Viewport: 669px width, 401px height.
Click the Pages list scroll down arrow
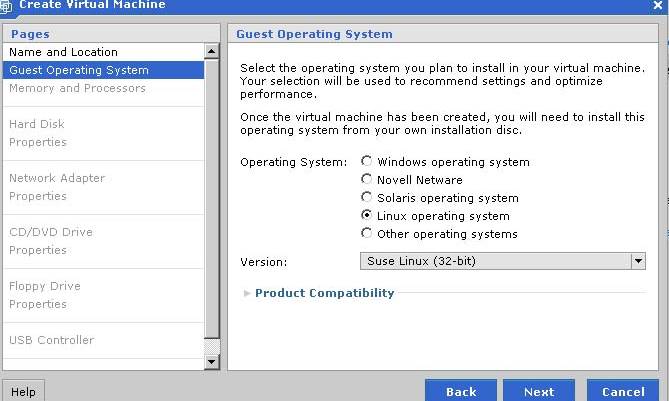(211, 361)
